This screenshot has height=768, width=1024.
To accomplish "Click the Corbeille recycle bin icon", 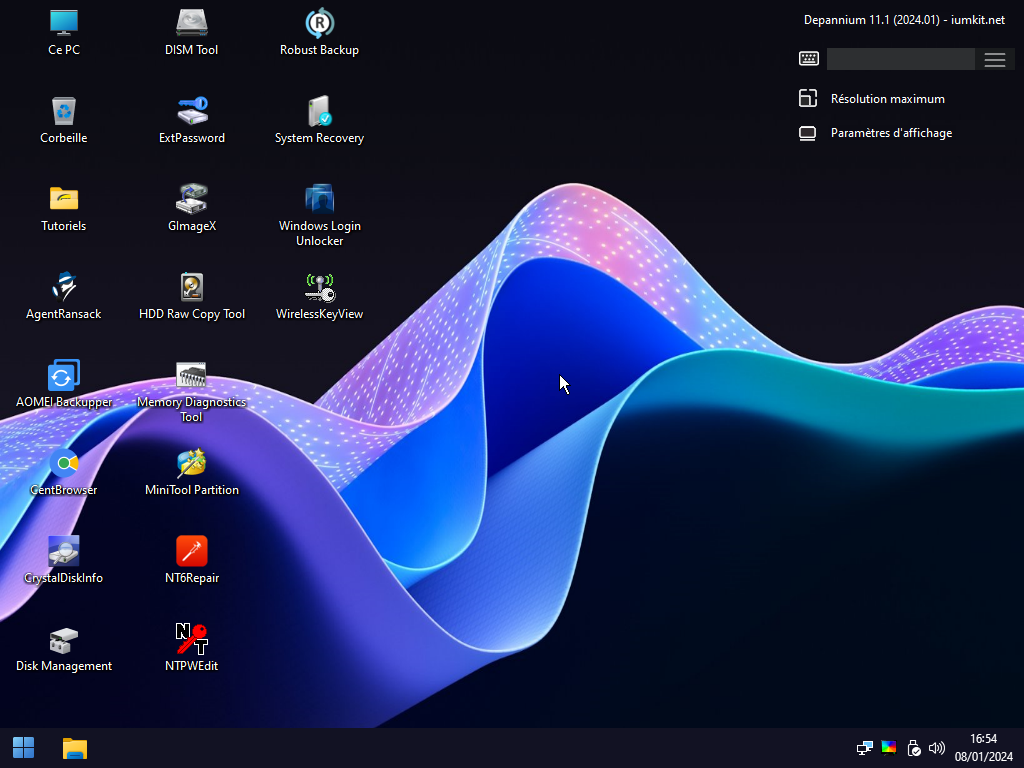I will click(x=64, y=120).
